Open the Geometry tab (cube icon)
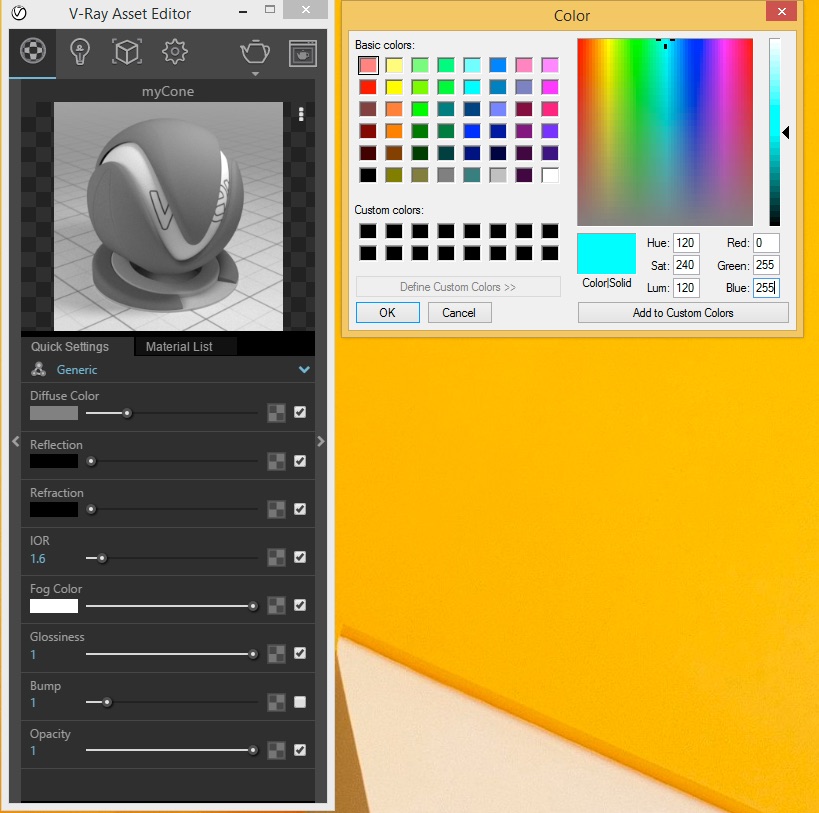 [127, 52]
